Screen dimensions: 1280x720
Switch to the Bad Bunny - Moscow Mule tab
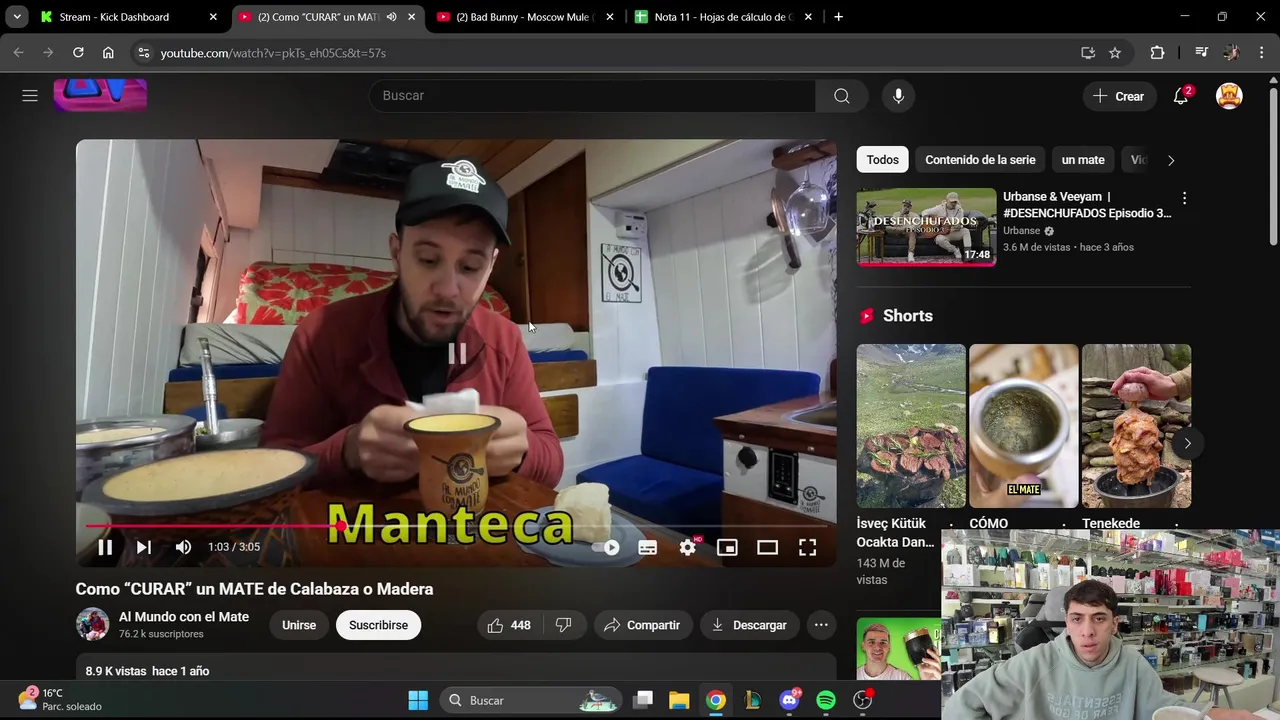pyautogui.click(x=524, y=17)
